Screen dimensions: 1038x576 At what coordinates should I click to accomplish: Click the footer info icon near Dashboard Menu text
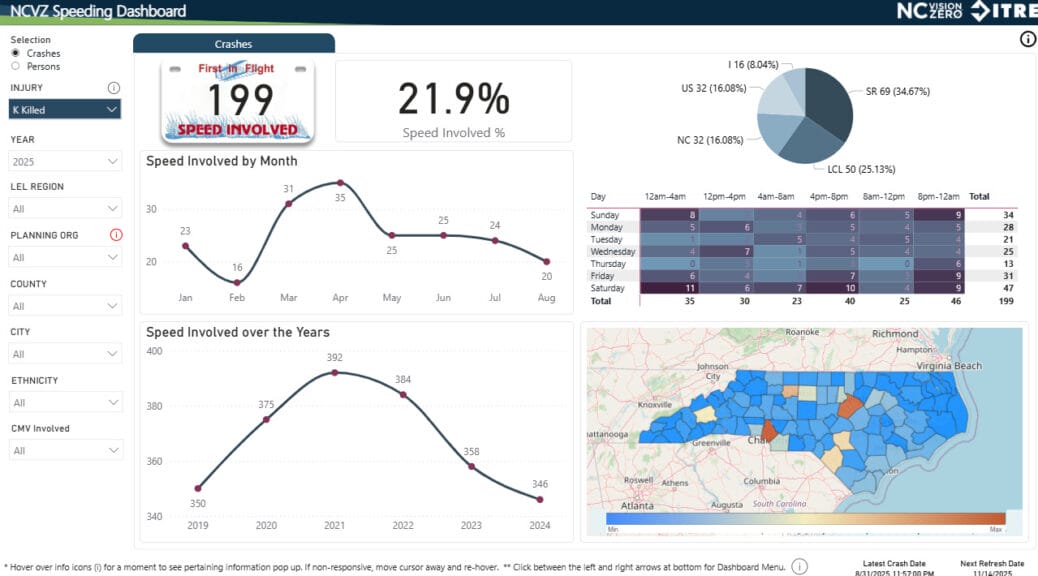point(799,567)
